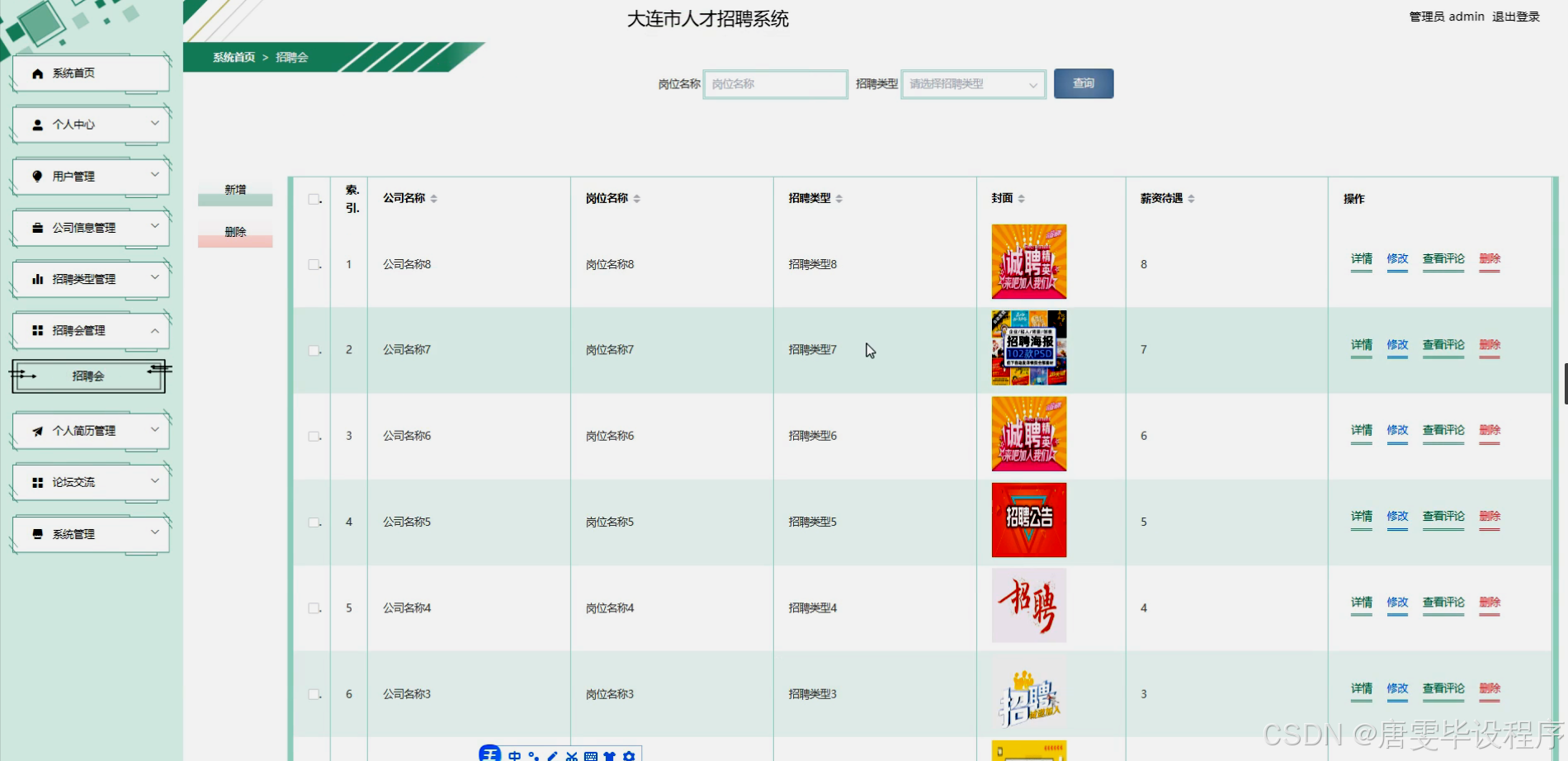The width and height of the screenshot is (1568, 761).
Task: Click the 新增 add button
Action: [235, 193]
